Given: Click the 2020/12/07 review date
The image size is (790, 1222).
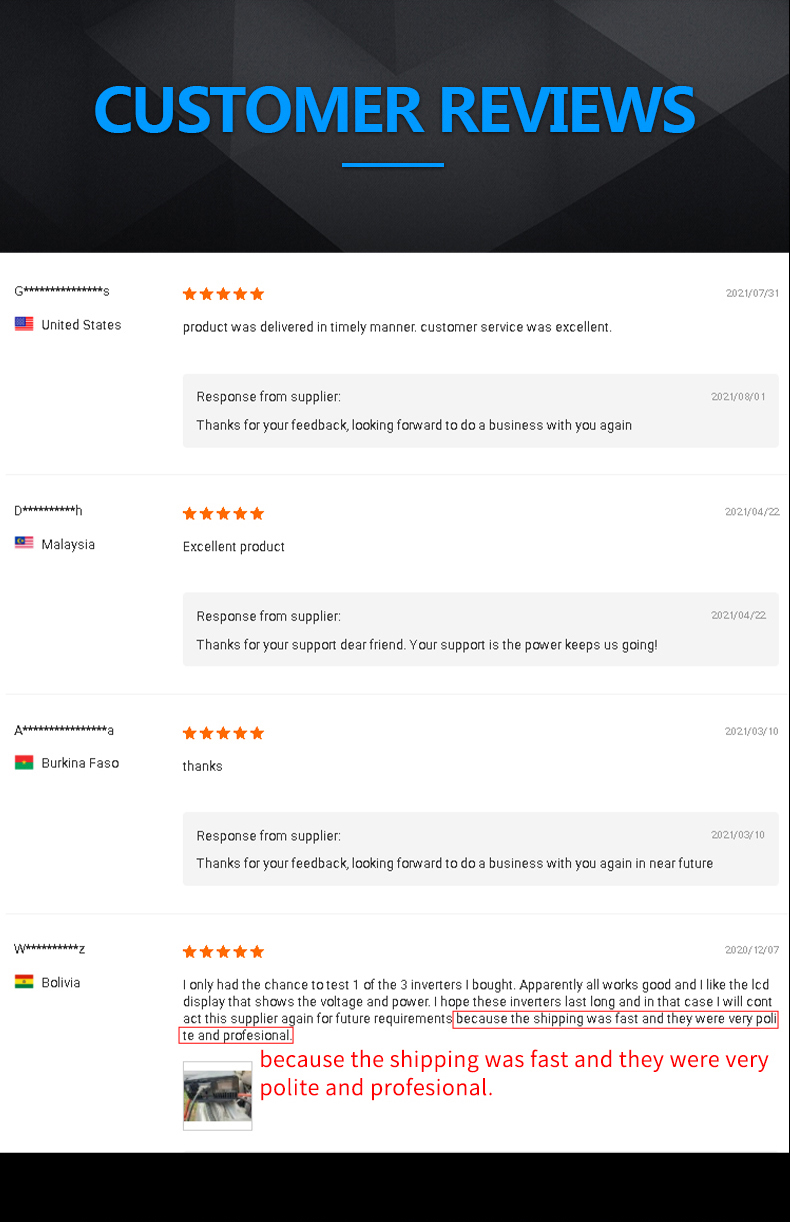Looking at the screenshot, I should (752, 950).
